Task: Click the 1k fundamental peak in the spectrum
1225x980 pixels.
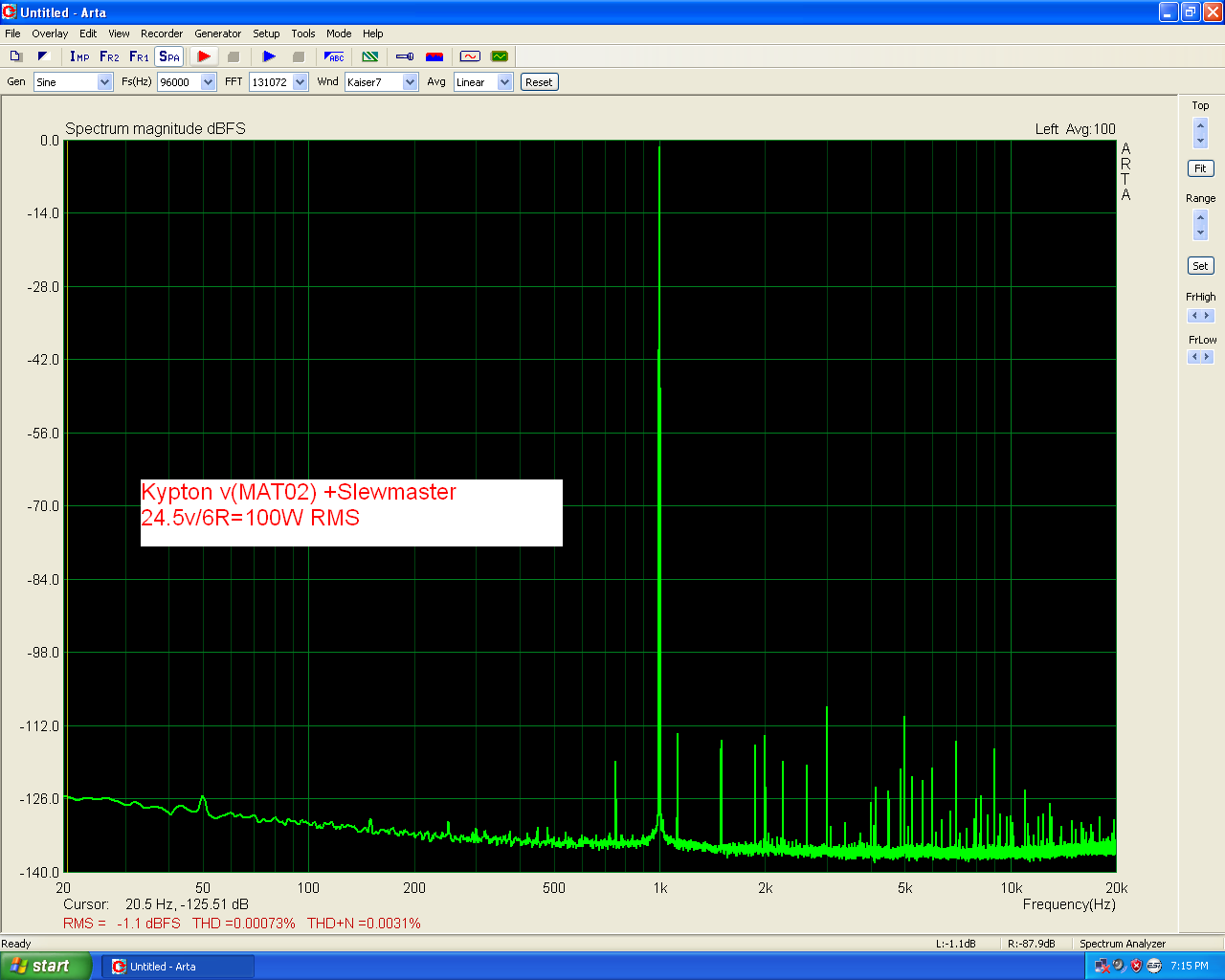Action: [x=659, y=479]
